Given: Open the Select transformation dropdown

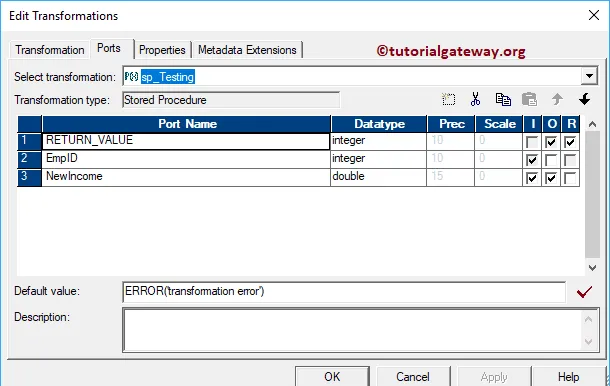Looking at the screenshot, I should [589, 76].
